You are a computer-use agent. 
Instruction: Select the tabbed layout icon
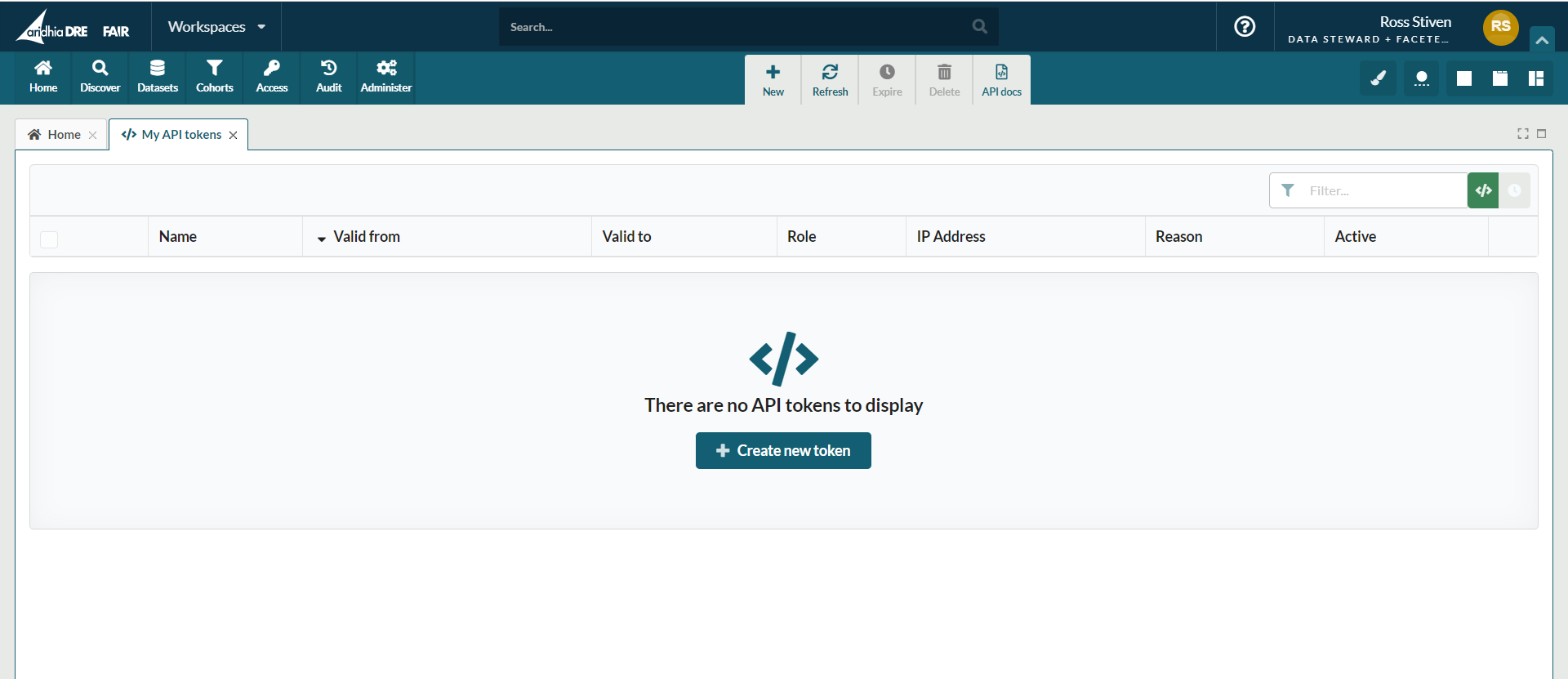1500,78
